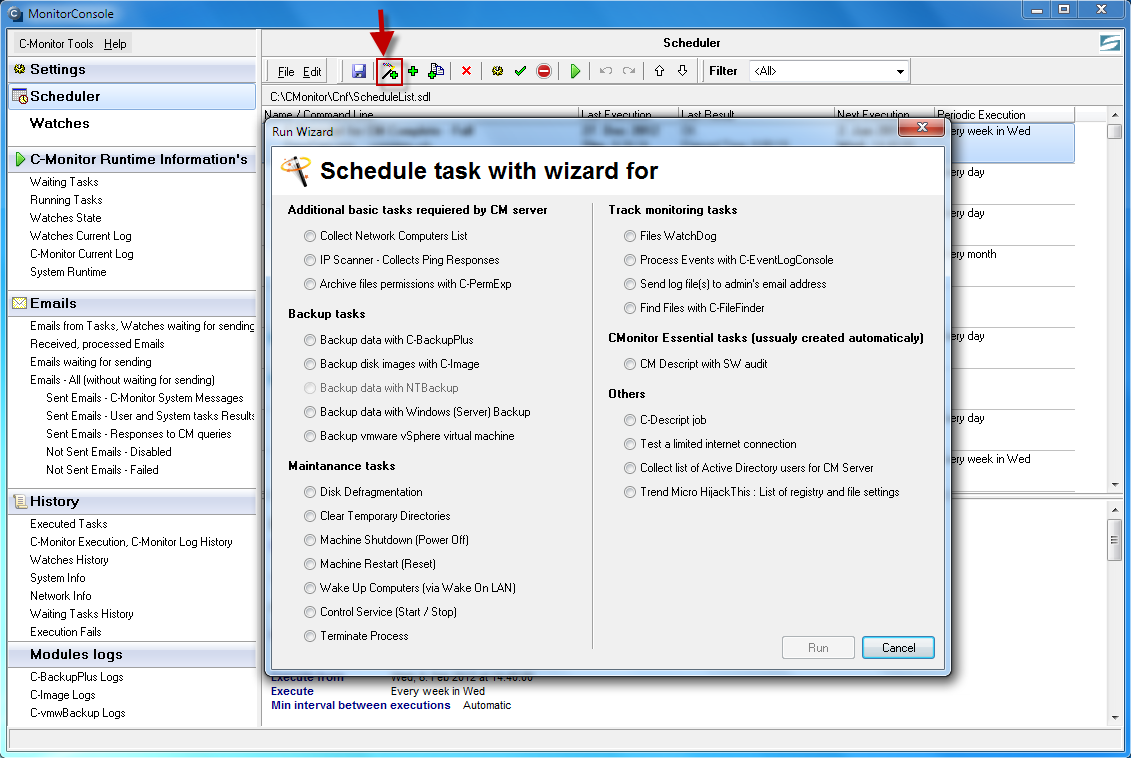Select C-Descript job radio button
Screen dimensions: 1131x758
630,420
